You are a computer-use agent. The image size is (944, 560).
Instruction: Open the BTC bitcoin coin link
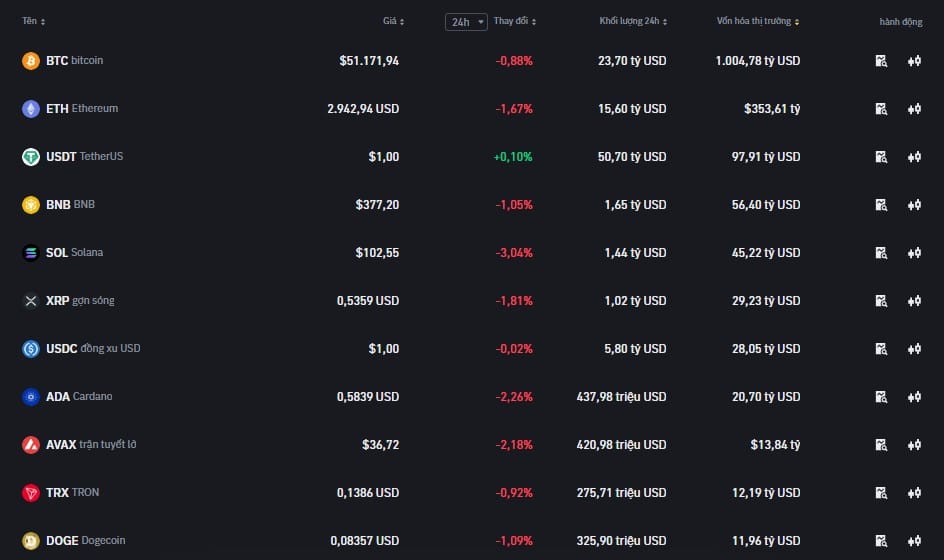coord(75,60)
